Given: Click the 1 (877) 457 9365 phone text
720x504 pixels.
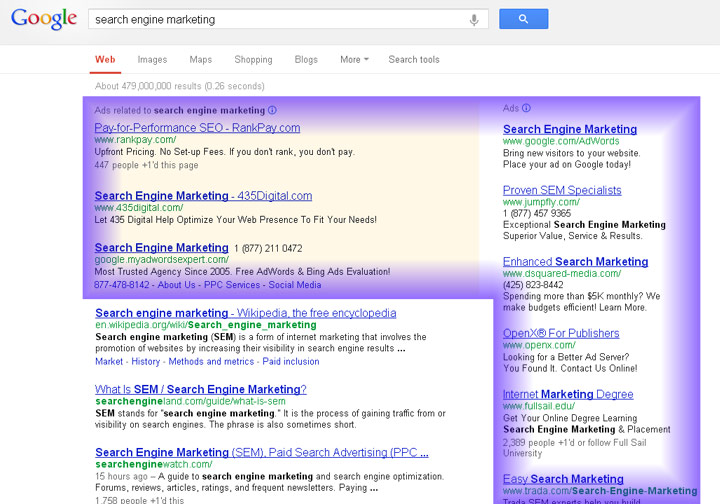Looking at the screenshot, I should tap(537, 213).
